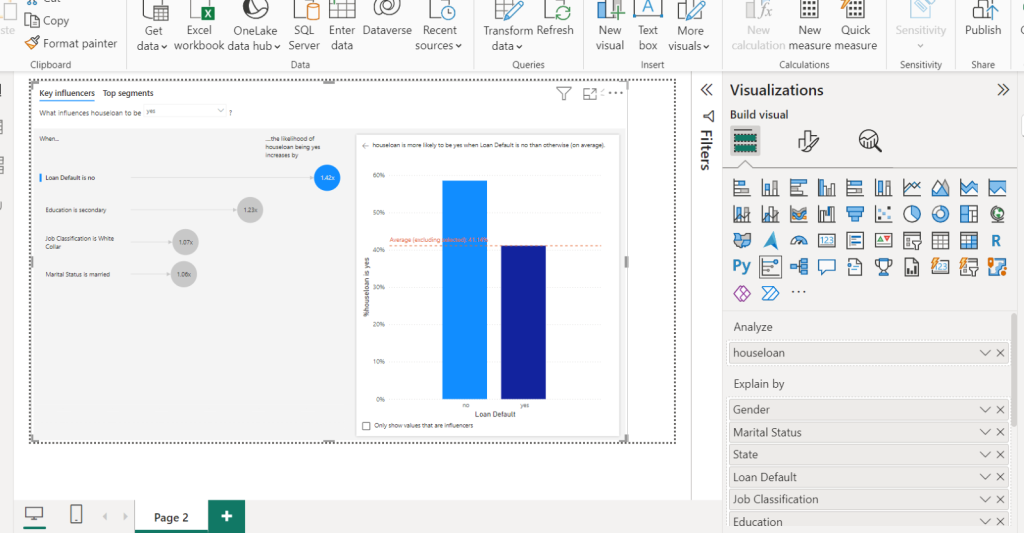
Task: Add a new report page
Action: tap(227, 517)
